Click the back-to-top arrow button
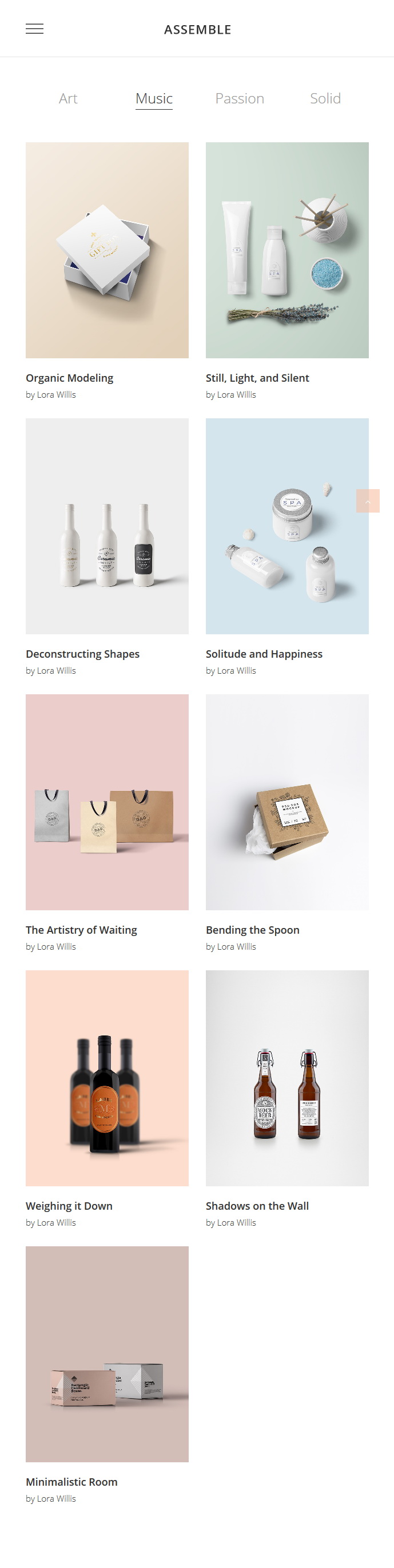Image resolution: width=394 pixels, height=1568 pixels. click(368, 501)
